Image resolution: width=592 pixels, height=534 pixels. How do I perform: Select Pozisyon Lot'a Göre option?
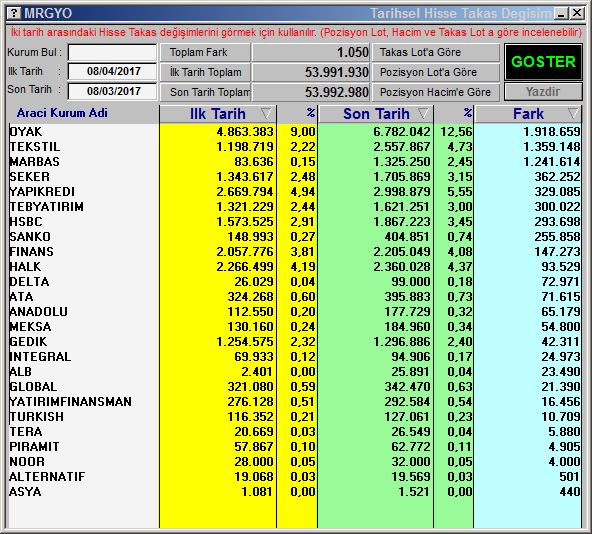436,72
